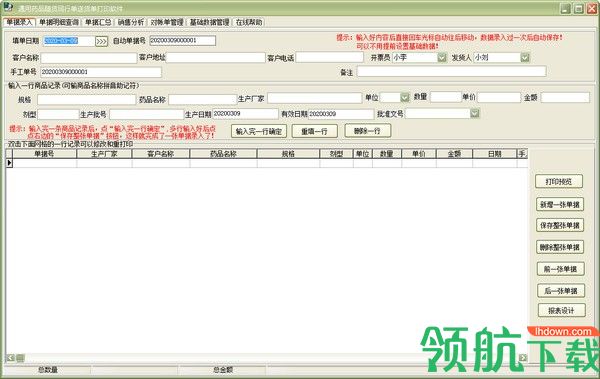Select the current row indicator arrow

point(10,163)
